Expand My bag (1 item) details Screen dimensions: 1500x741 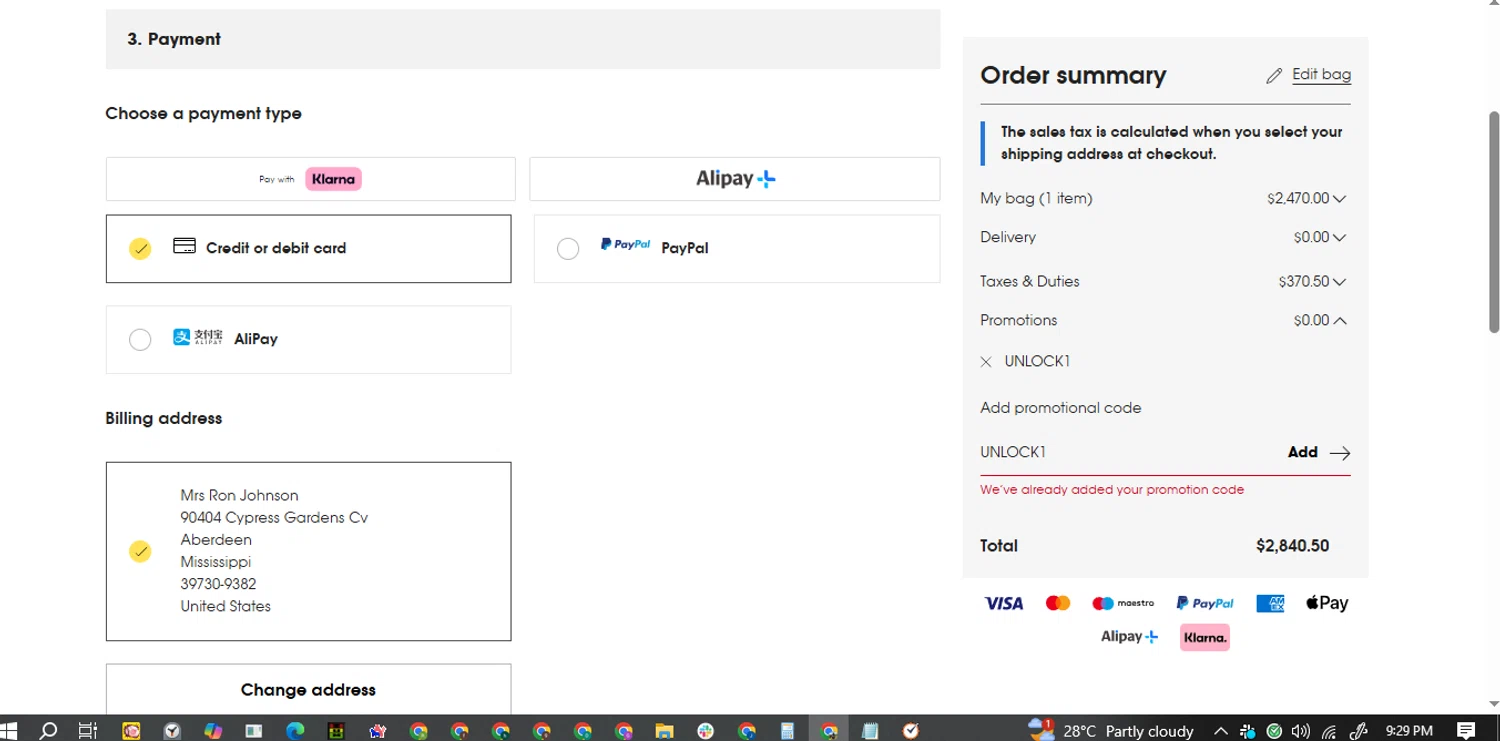pyautogui.click(x=1339, y=199)
